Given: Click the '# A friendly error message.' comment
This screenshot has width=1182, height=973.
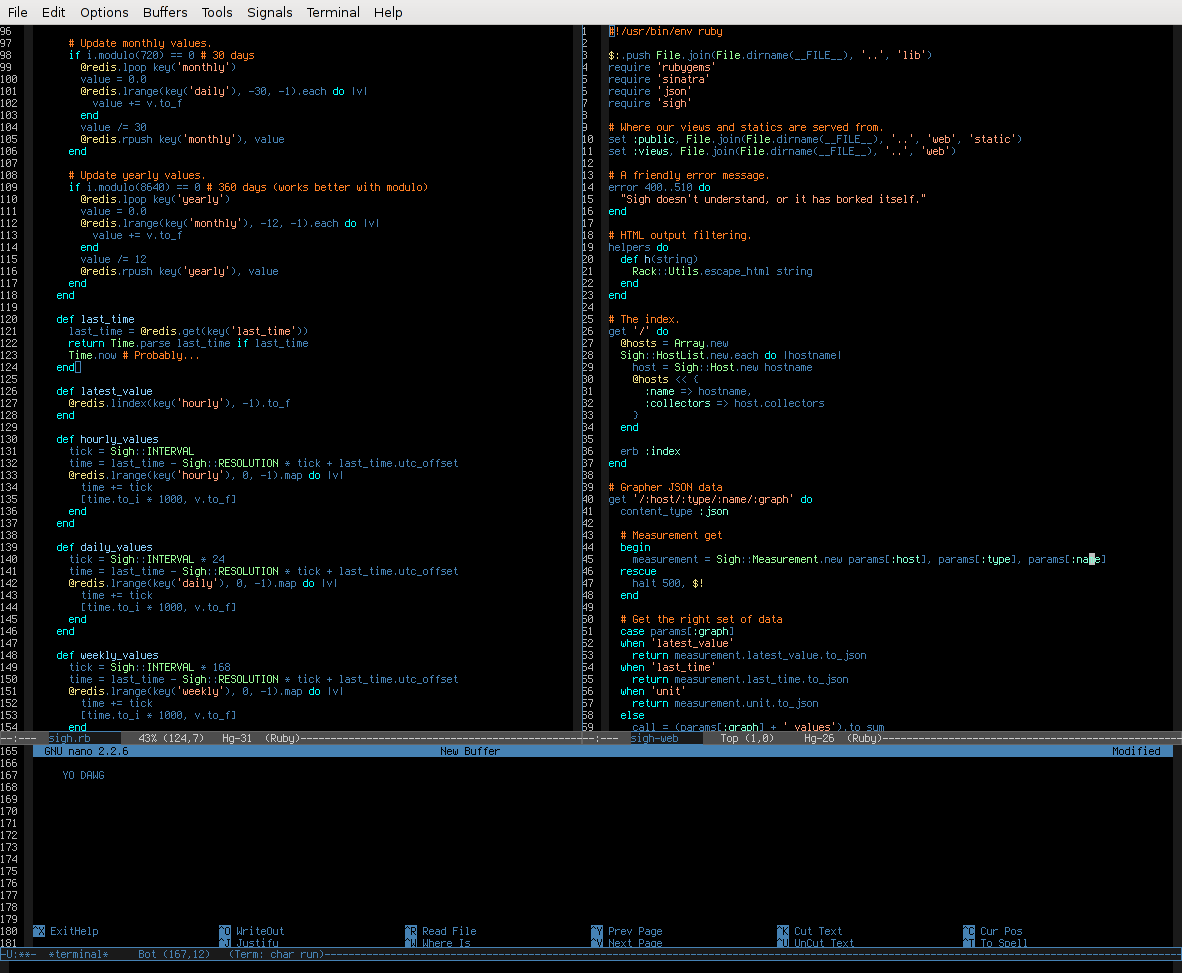Looking at the screenshot, I should 689,175.
